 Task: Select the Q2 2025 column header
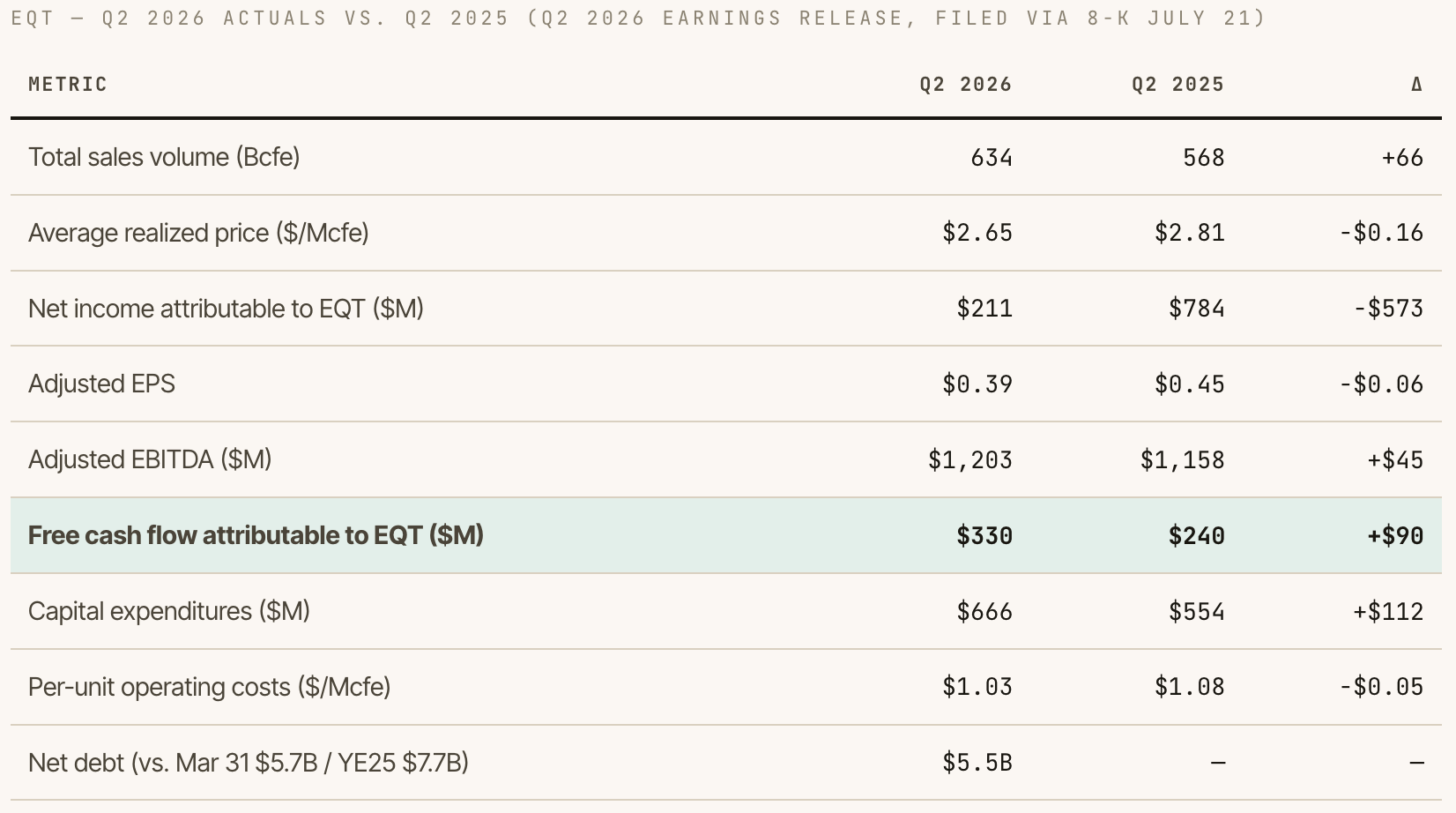pos(1178,85)
